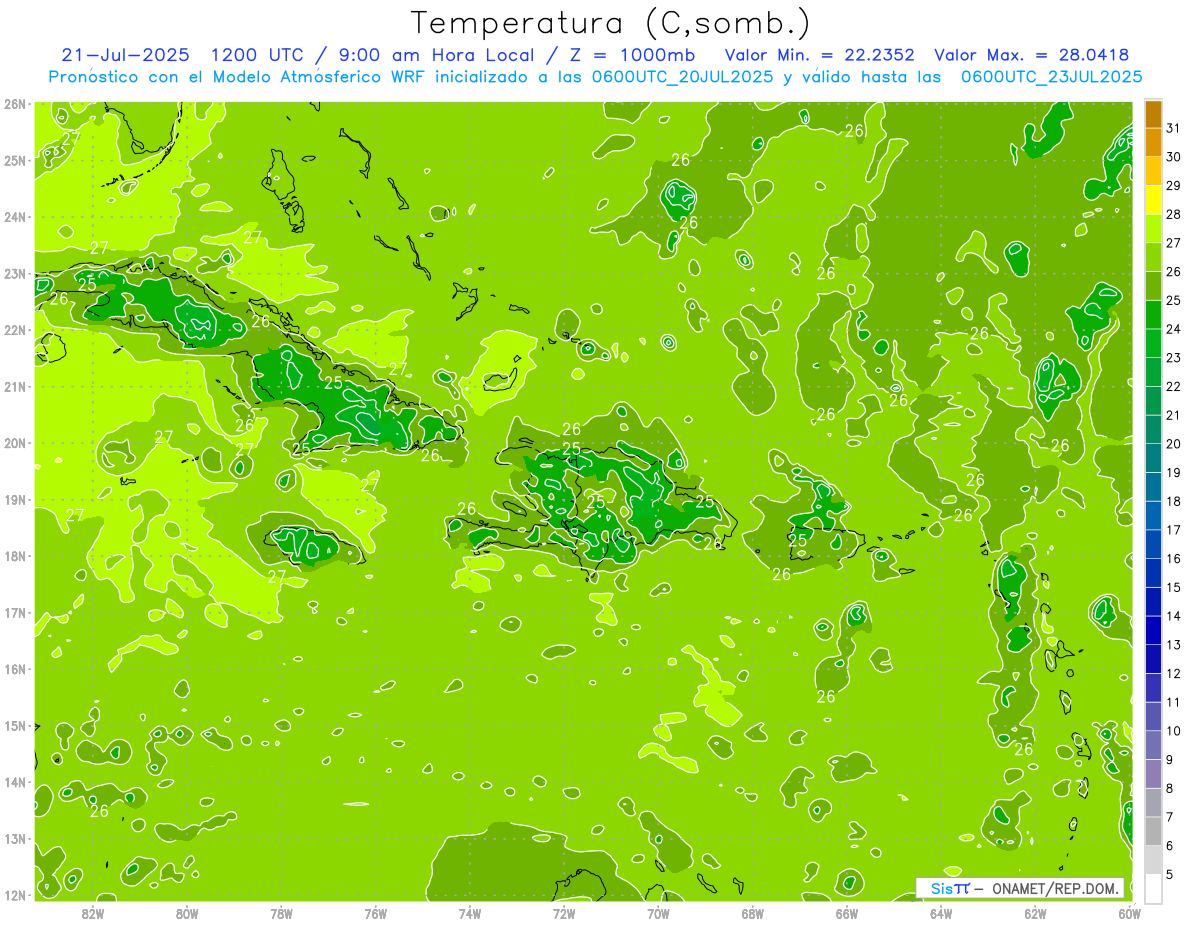Screen dimensions: 1200x927
Task: Click the latitude axis label "24N"
Action: [14, 217]
